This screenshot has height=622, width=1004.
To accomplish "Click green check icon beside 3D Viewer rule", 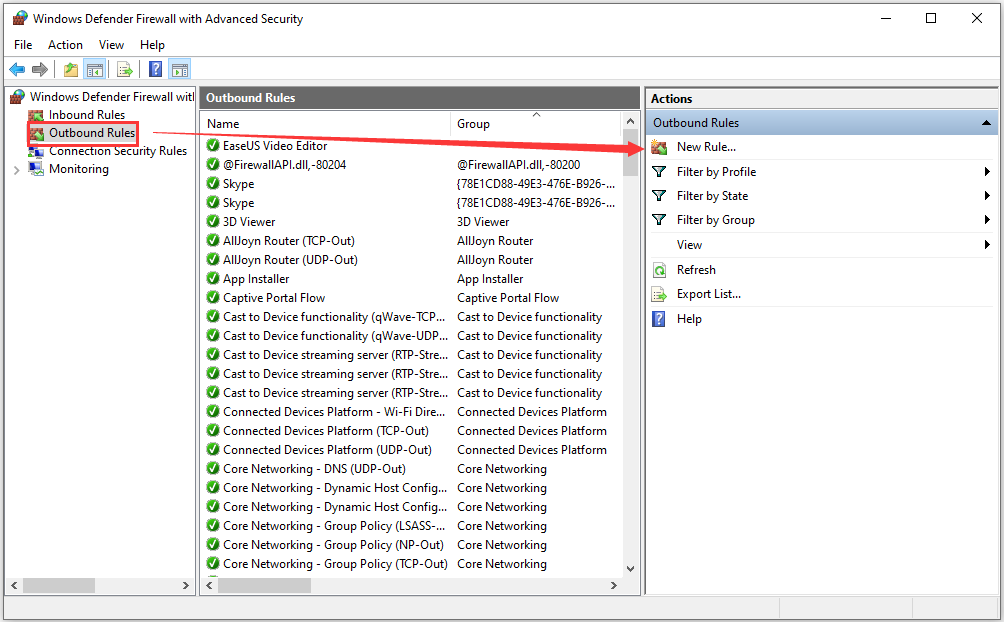I will (213, 222).
